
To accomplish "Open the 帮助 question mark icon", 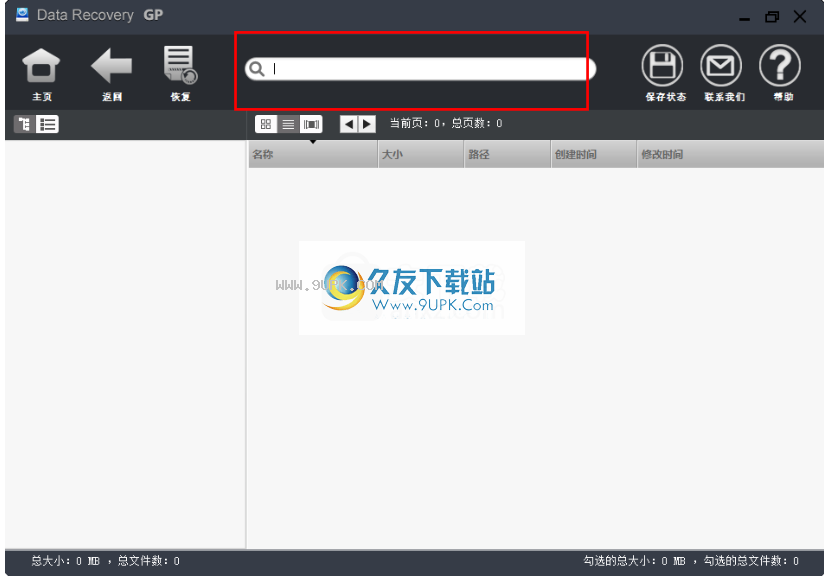I will (x=780, y=66).
